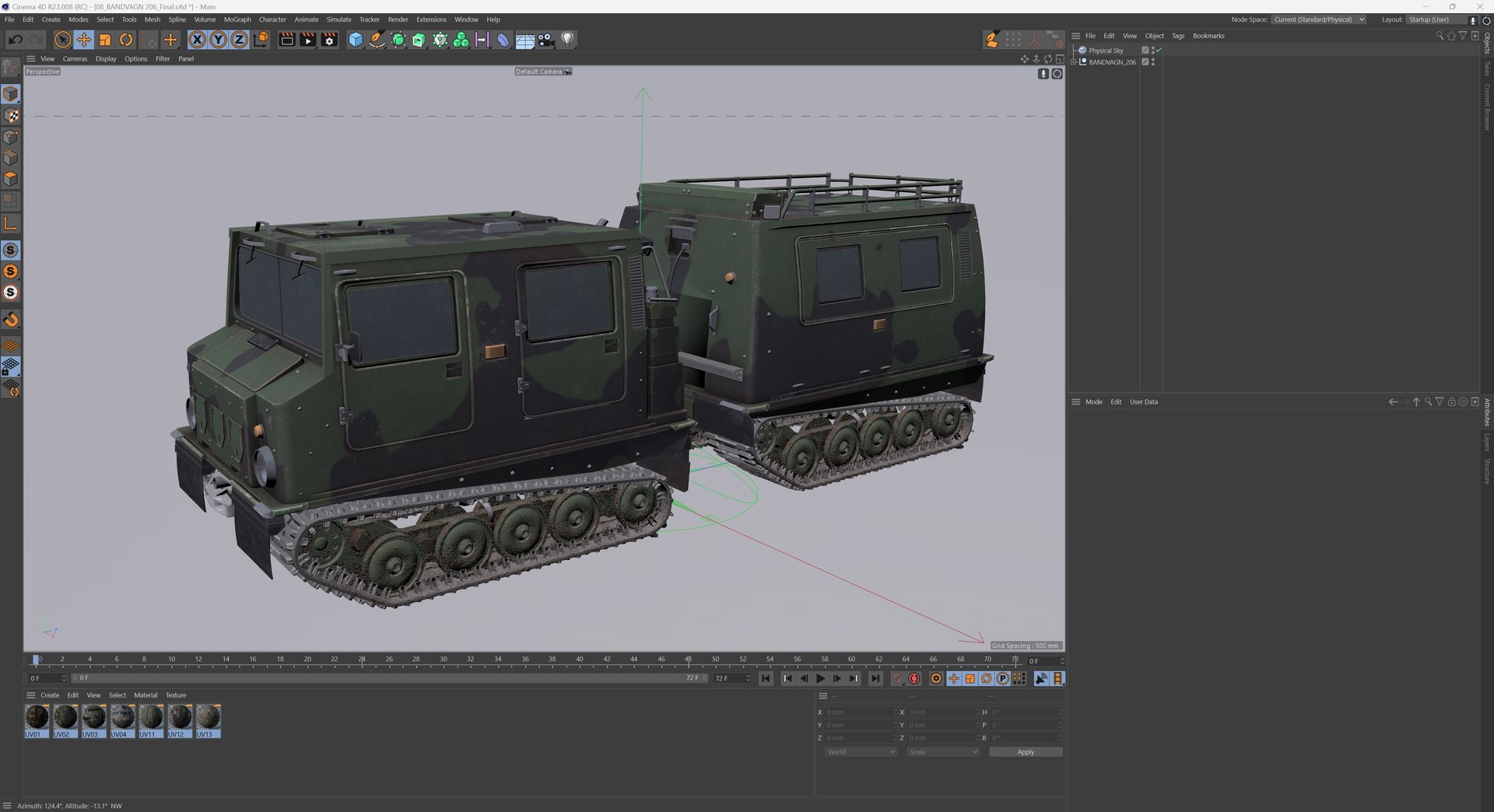The image size is (1494, 812).
Task: Click Render View clapperboard icon
Action: [x=287, y=40]
